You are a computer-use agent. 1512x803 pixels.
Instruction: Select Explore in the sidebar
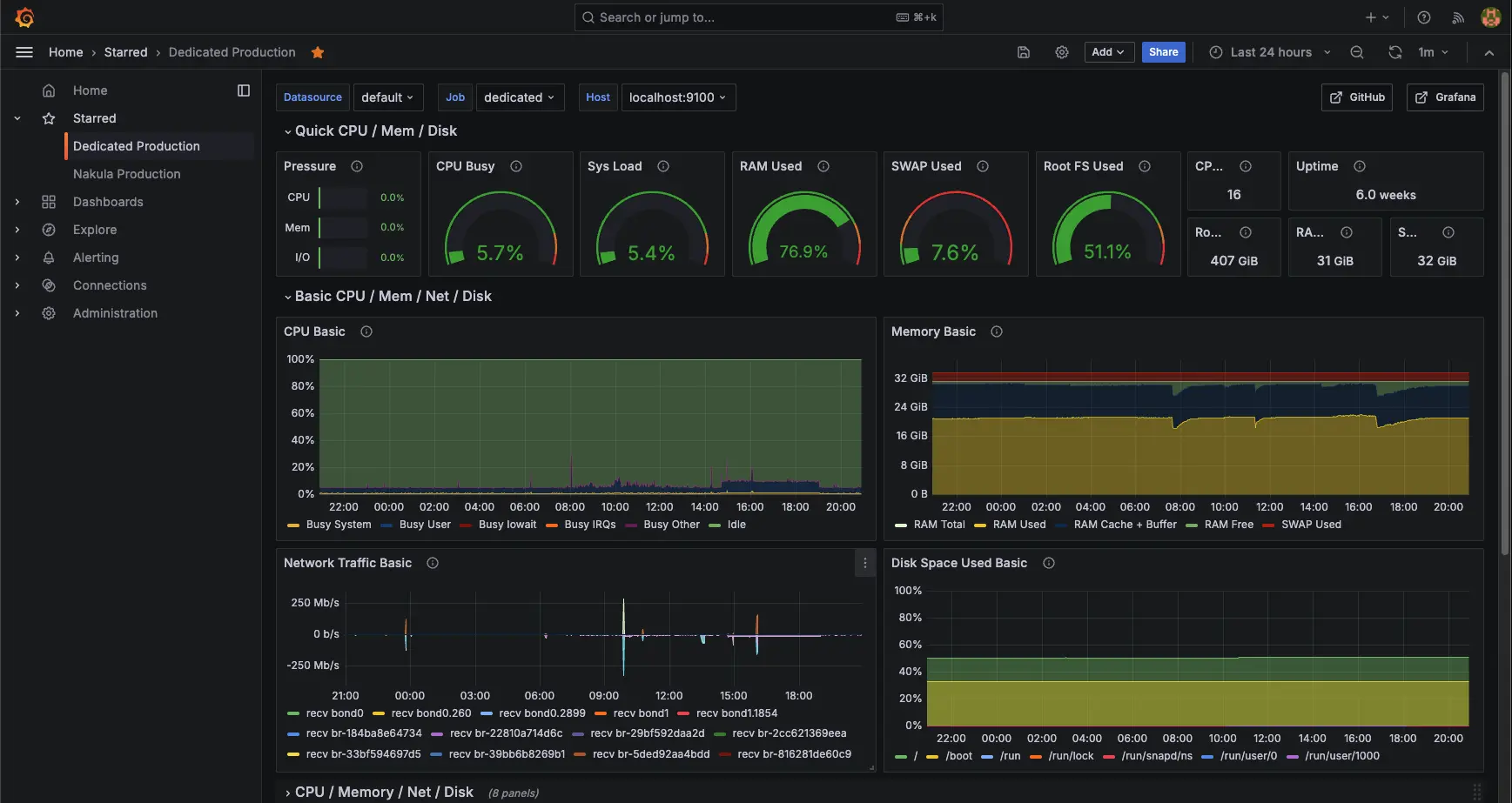[94, 230]
